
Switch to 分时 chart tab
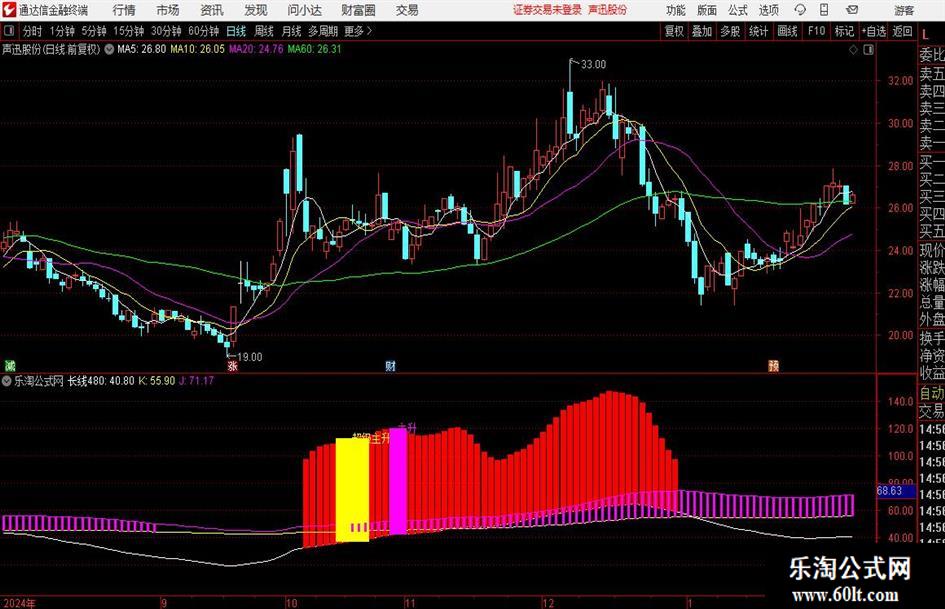[x=33, y=31]
